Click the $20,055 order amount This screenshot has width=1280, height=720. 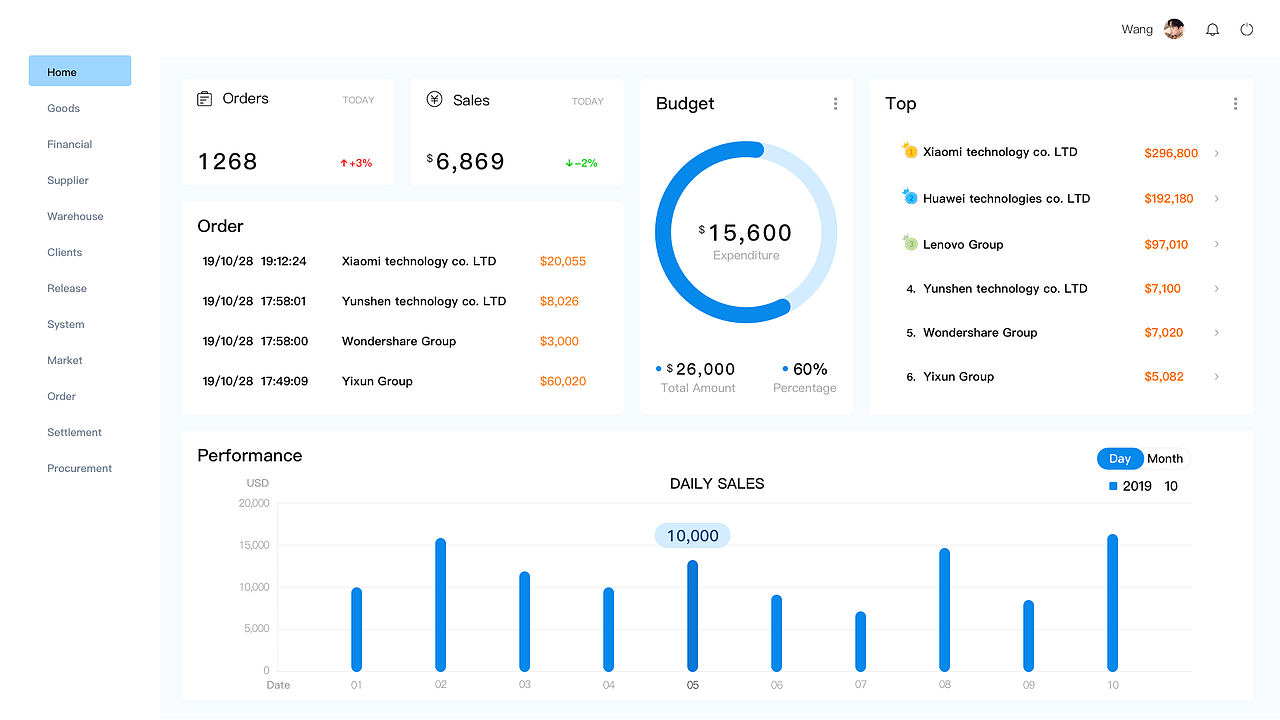pos(563,261)
